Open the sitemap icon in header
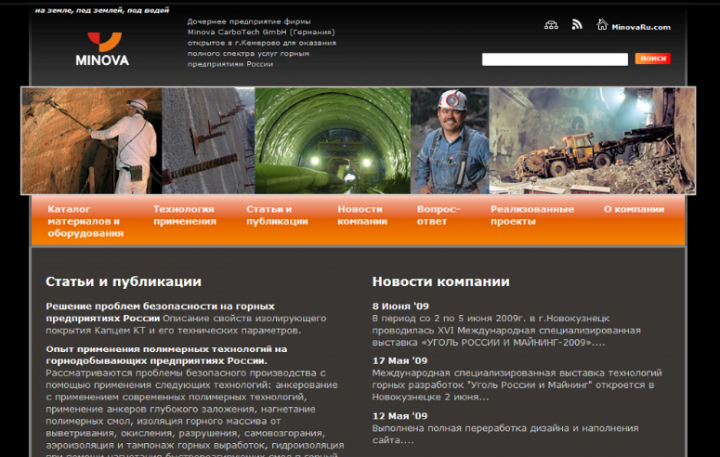 tap(551, 25)
